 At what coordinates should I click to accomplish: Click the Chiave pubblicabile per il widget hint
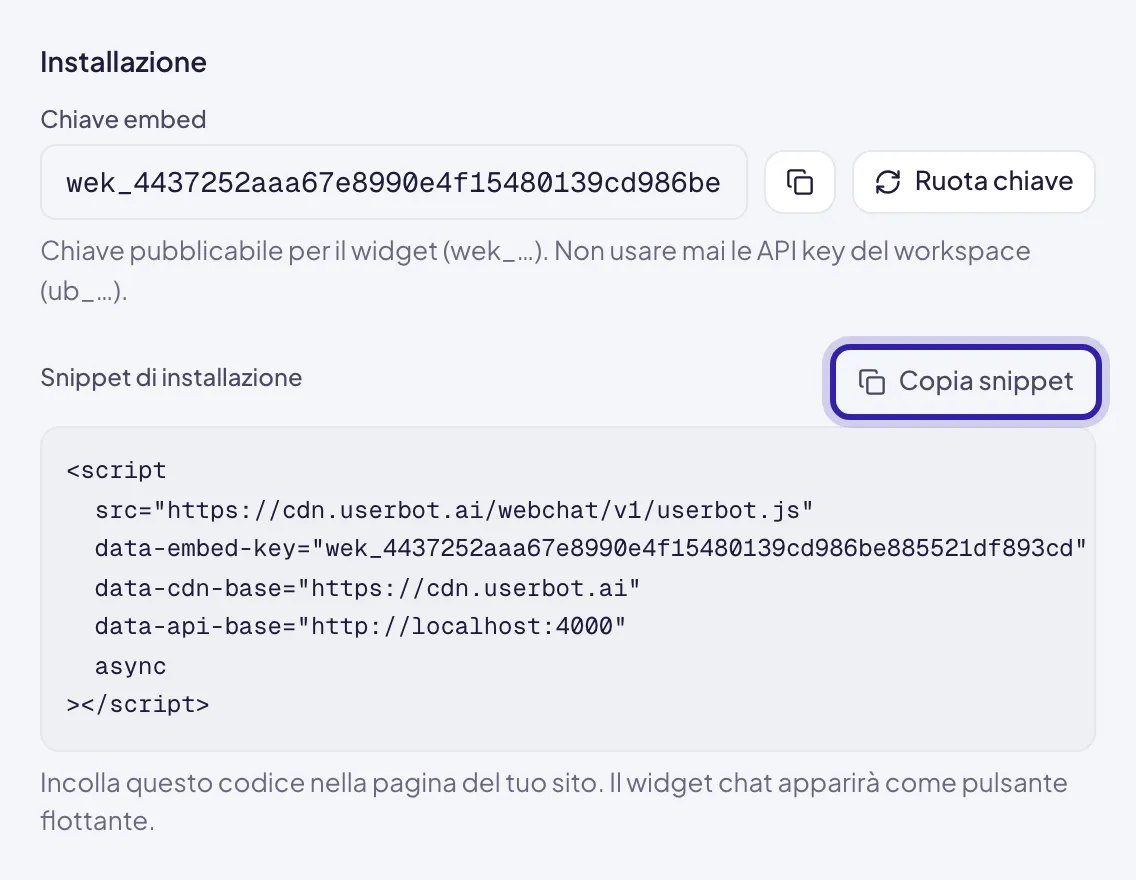pos(535,271)
